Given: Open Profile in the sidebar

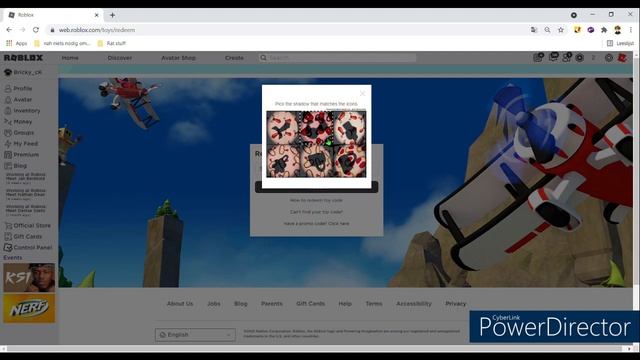Looking at the screenshot, I should click(18, 88).
